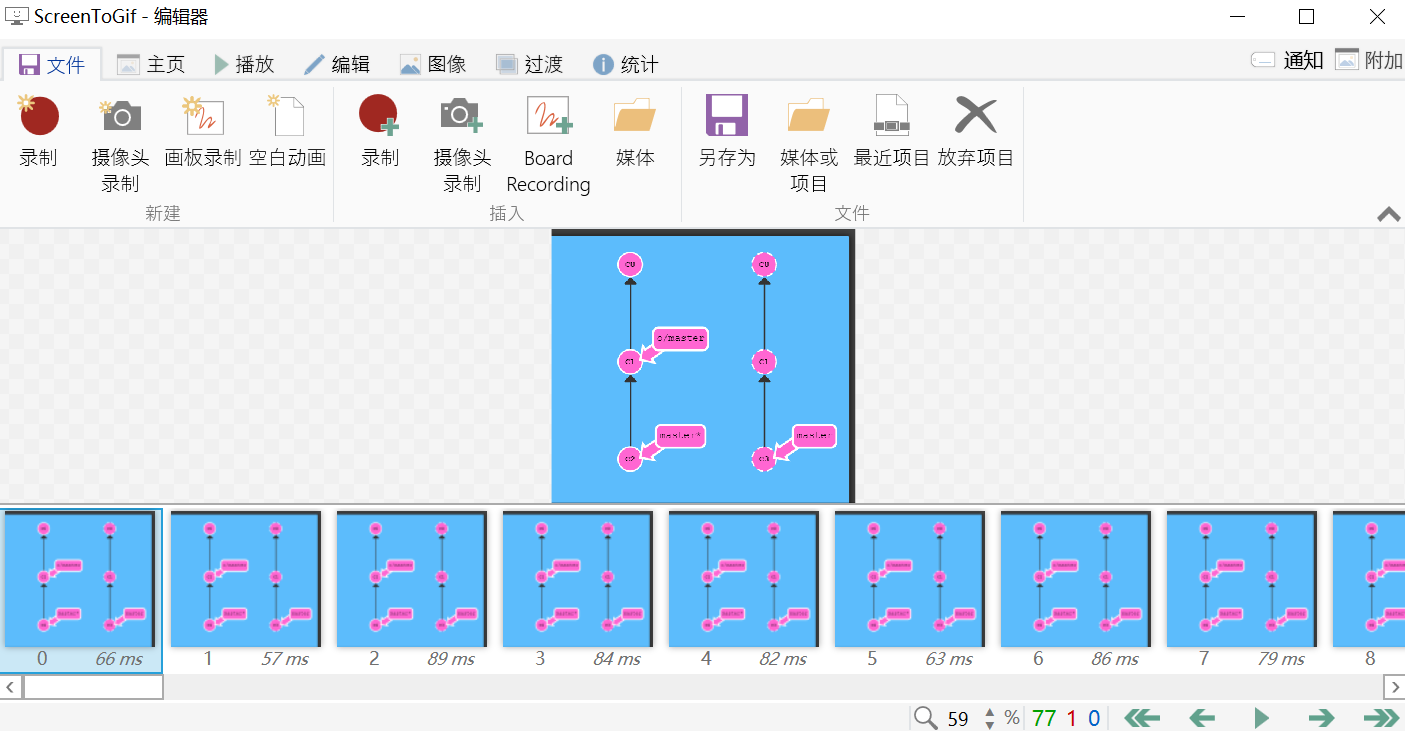Start a new screen recording
1405x731 pixels.
(x=39, y=130)
